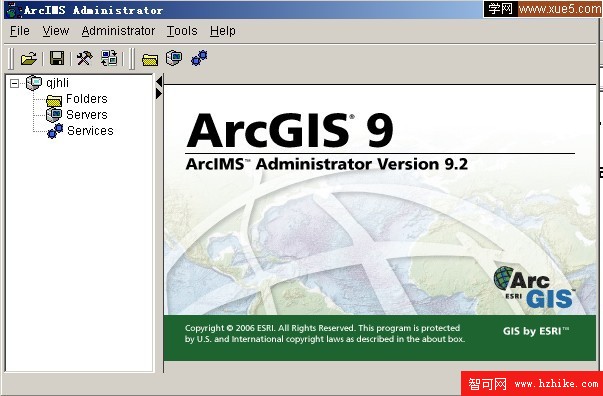Click the Servers monitor toolbar icon
Viewport: 603px width, 396px height.
[x=174, y=58]
